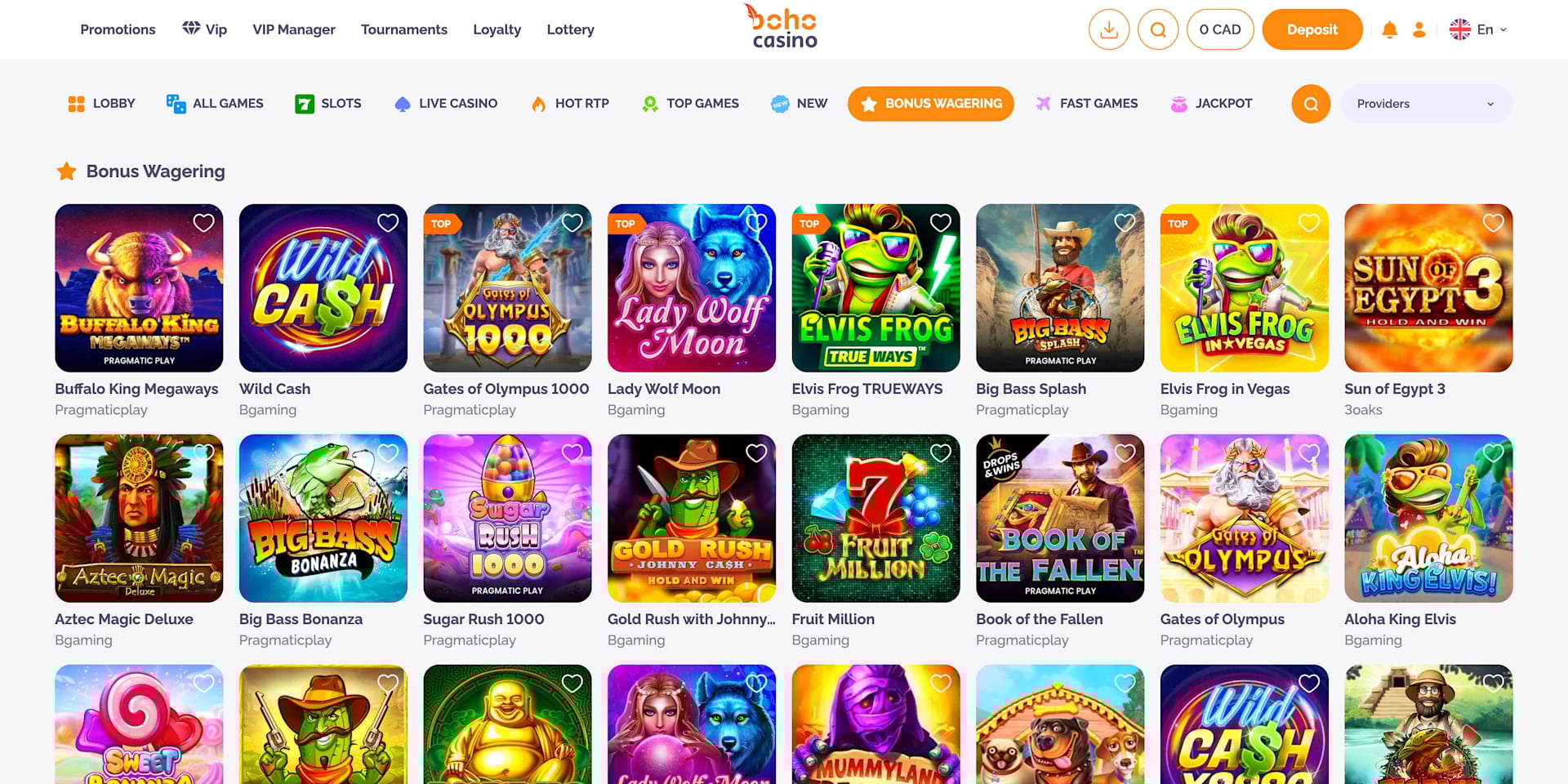Toggle favorite heart on Wild Cash

coord(388,223)
